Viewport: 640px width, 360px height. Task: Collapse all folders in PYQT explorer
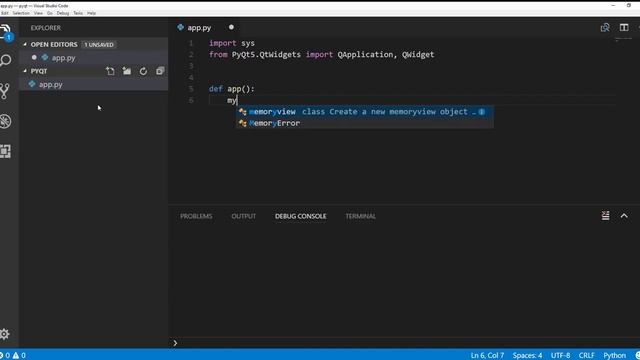(x=160, y=71)
